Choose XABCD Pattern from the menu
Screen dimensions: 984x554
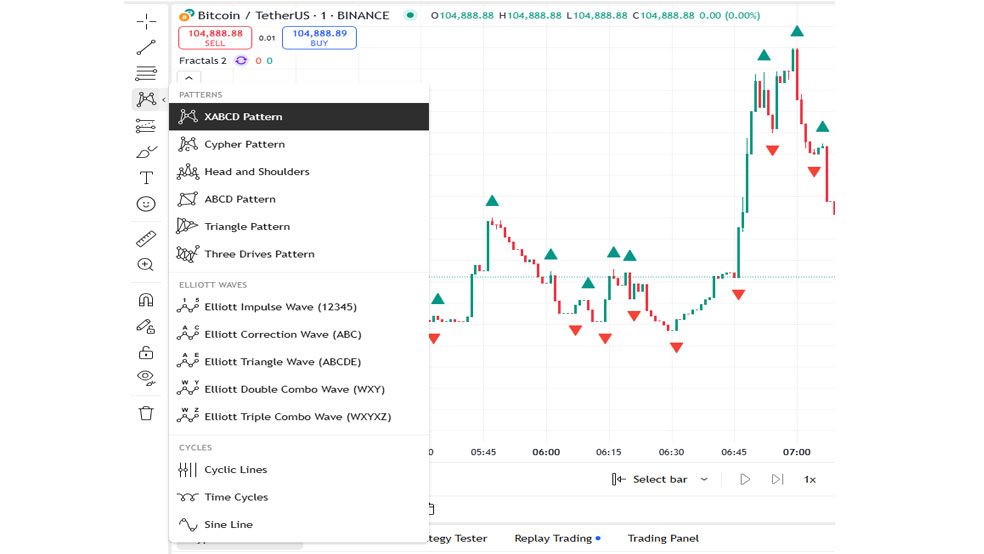tap(299, 117)
